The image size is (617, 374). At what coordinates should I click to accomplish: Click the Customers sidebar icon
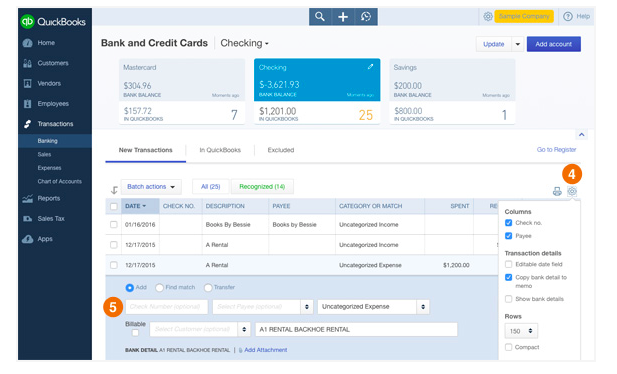28,63
